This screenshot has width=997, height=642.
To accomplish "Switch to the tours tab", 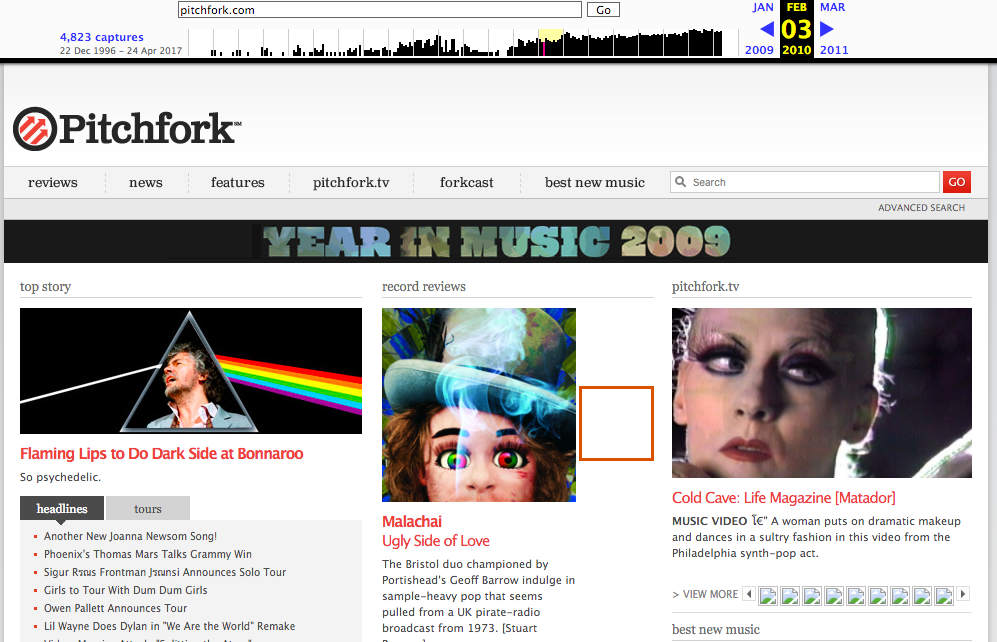I will (x=148, y=509).
